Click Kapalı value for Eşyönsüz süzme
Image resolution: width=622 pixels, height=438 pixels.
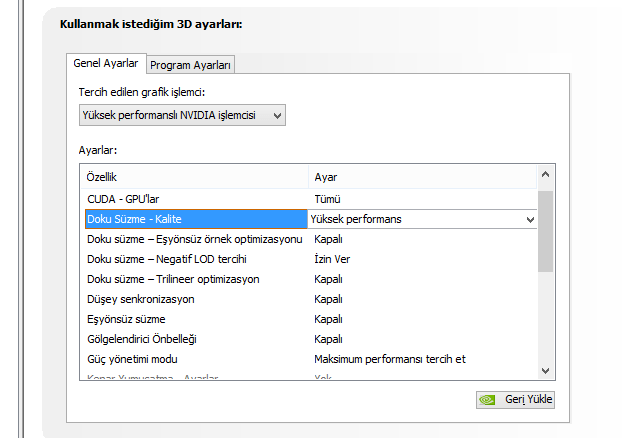click(328, 319)
